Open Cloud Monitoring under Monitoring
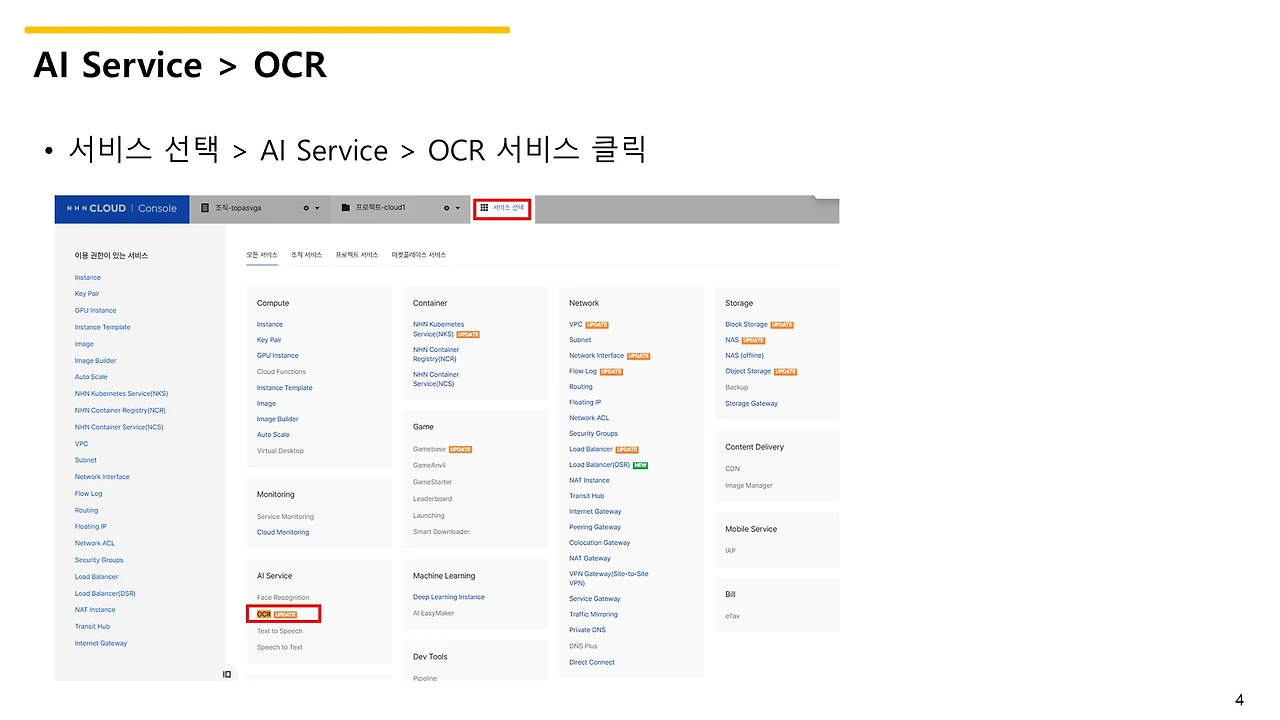1280x720 pixels. (283, 532)
